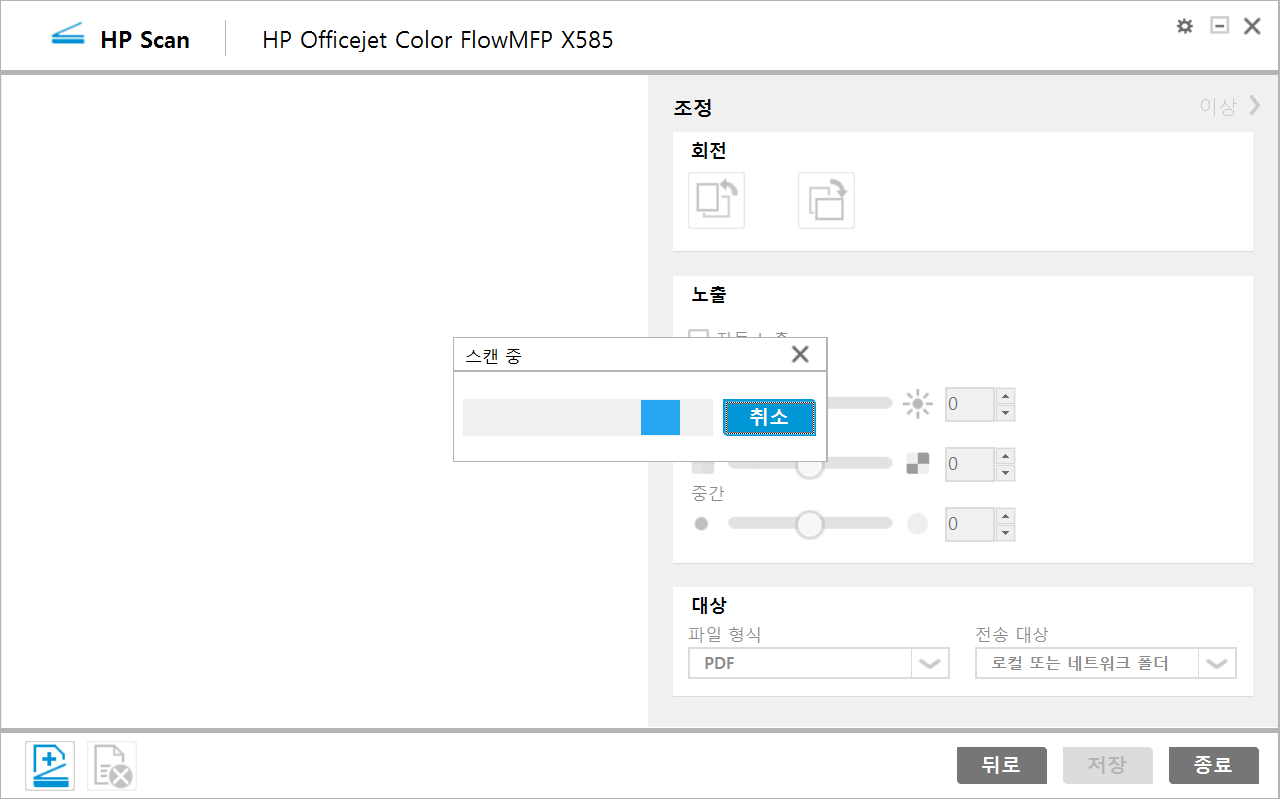Screen dimensions: 1280x799
Task: Rotate the scan left with the counterclockwise icon
Action: click(716, 200)
